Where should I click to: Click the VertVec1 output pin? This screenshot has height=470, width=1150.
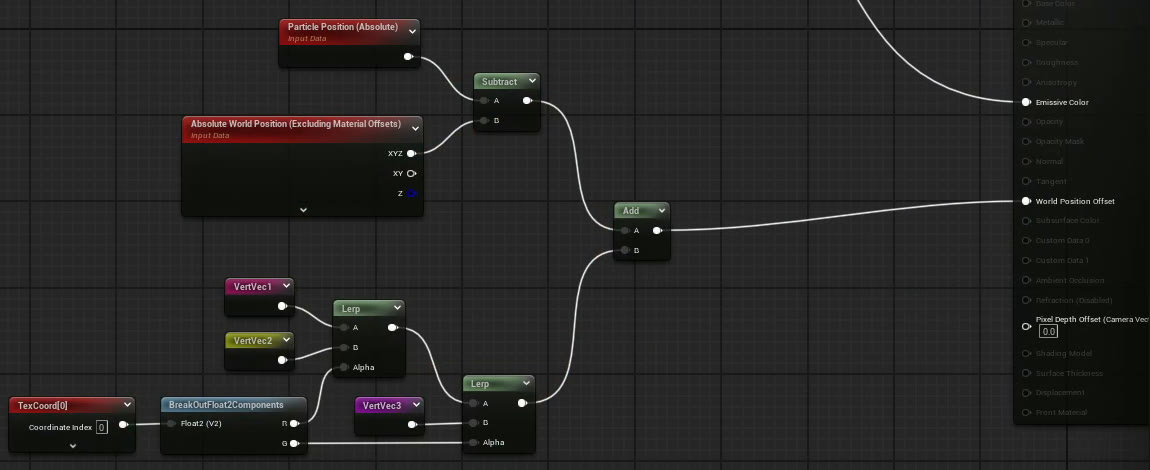point(282,306)
